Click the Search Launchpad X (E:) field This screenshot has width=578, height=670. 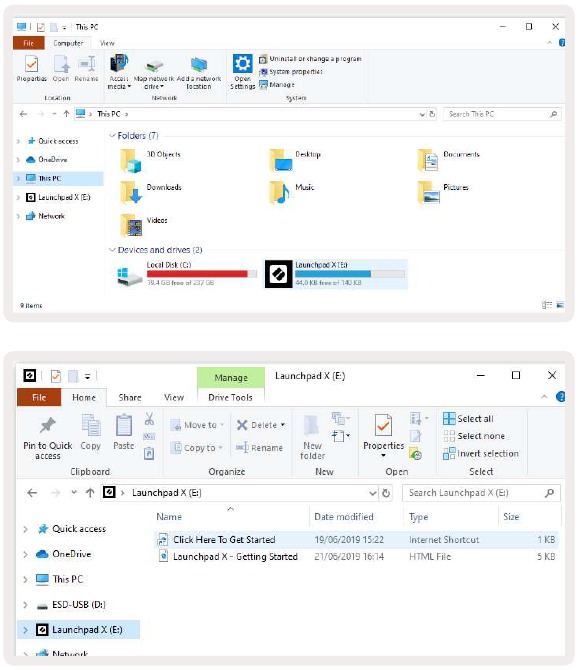click(481, 493)
